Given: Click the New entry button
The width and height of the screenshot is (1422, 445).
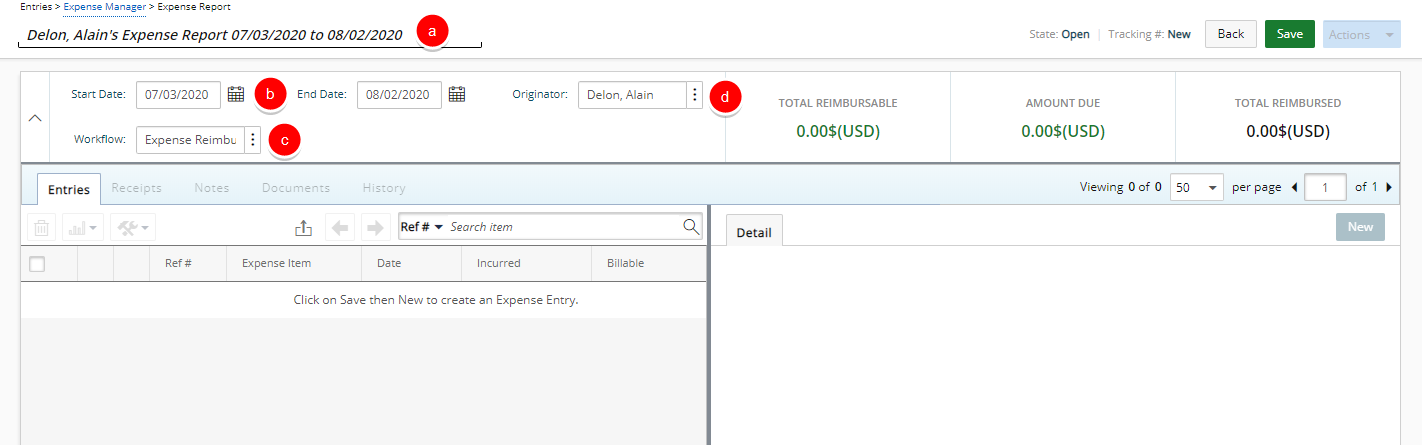Looking at the screenshot, I should 1361,227.
